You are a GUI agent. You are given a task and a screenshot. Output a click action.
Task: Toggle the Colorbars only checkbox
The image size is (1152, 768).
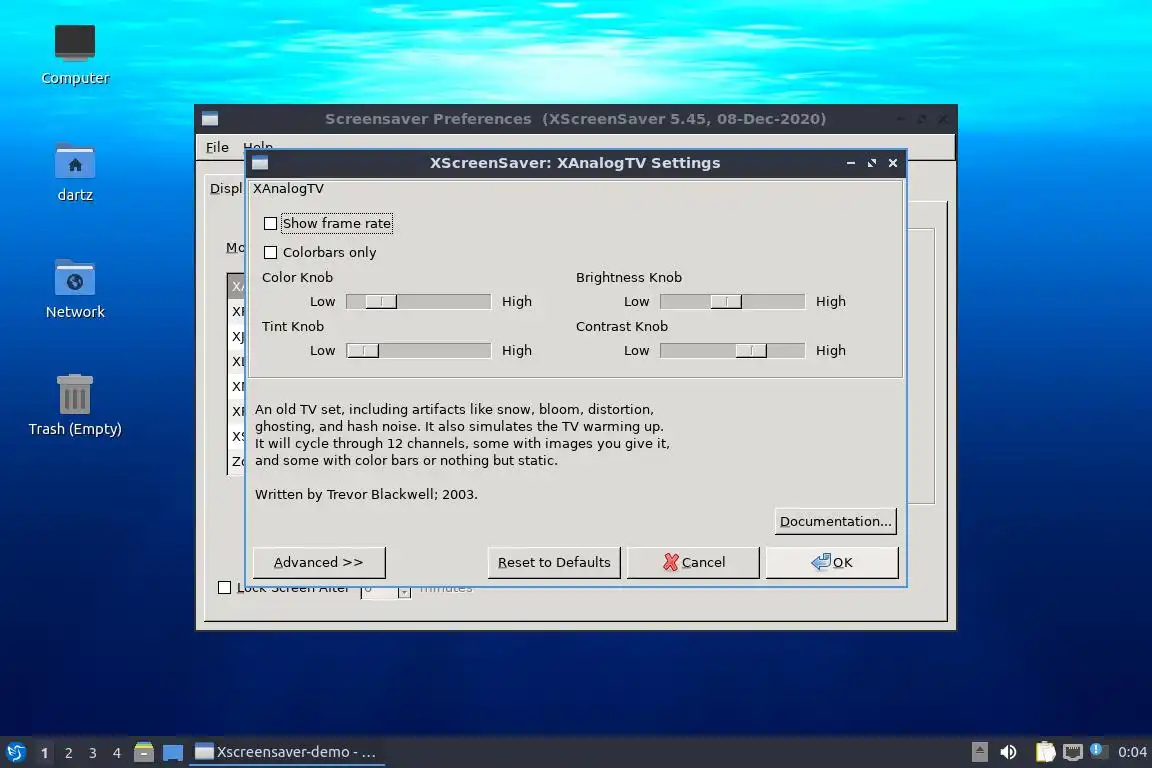click(270, 253)
